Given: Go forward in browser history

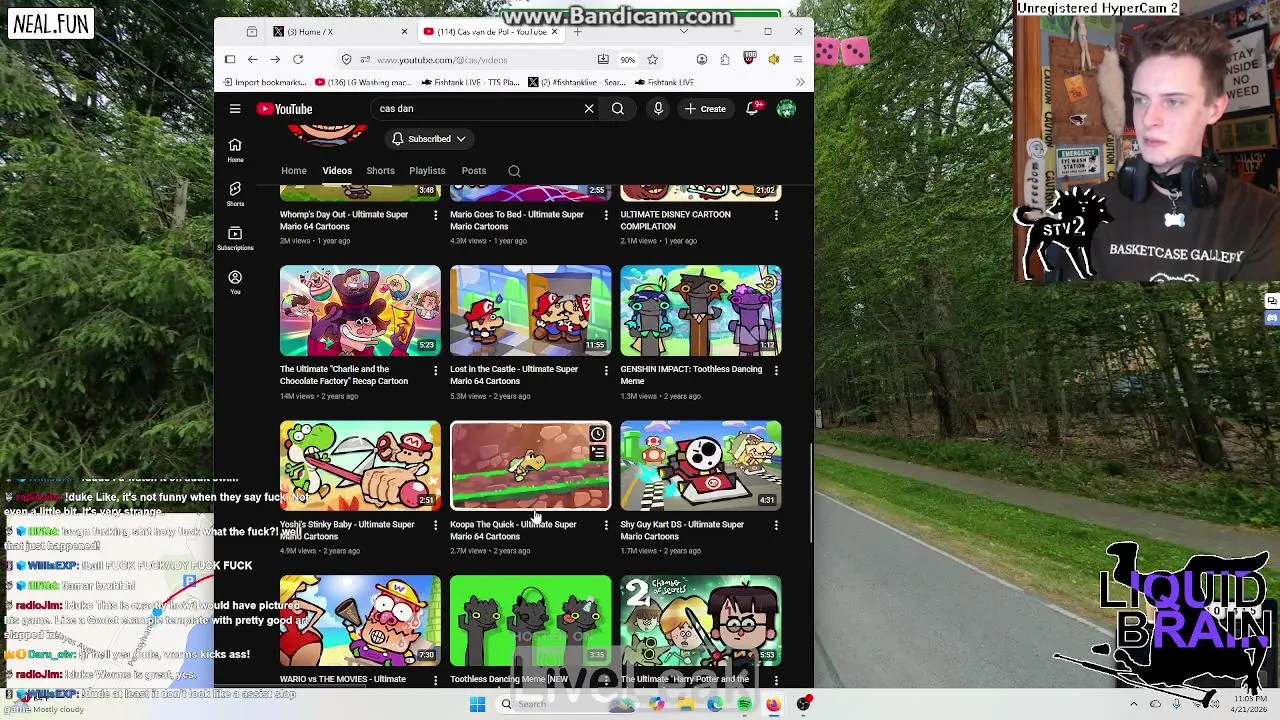Looking at the screenshot, I should click(x=275, y=60).
